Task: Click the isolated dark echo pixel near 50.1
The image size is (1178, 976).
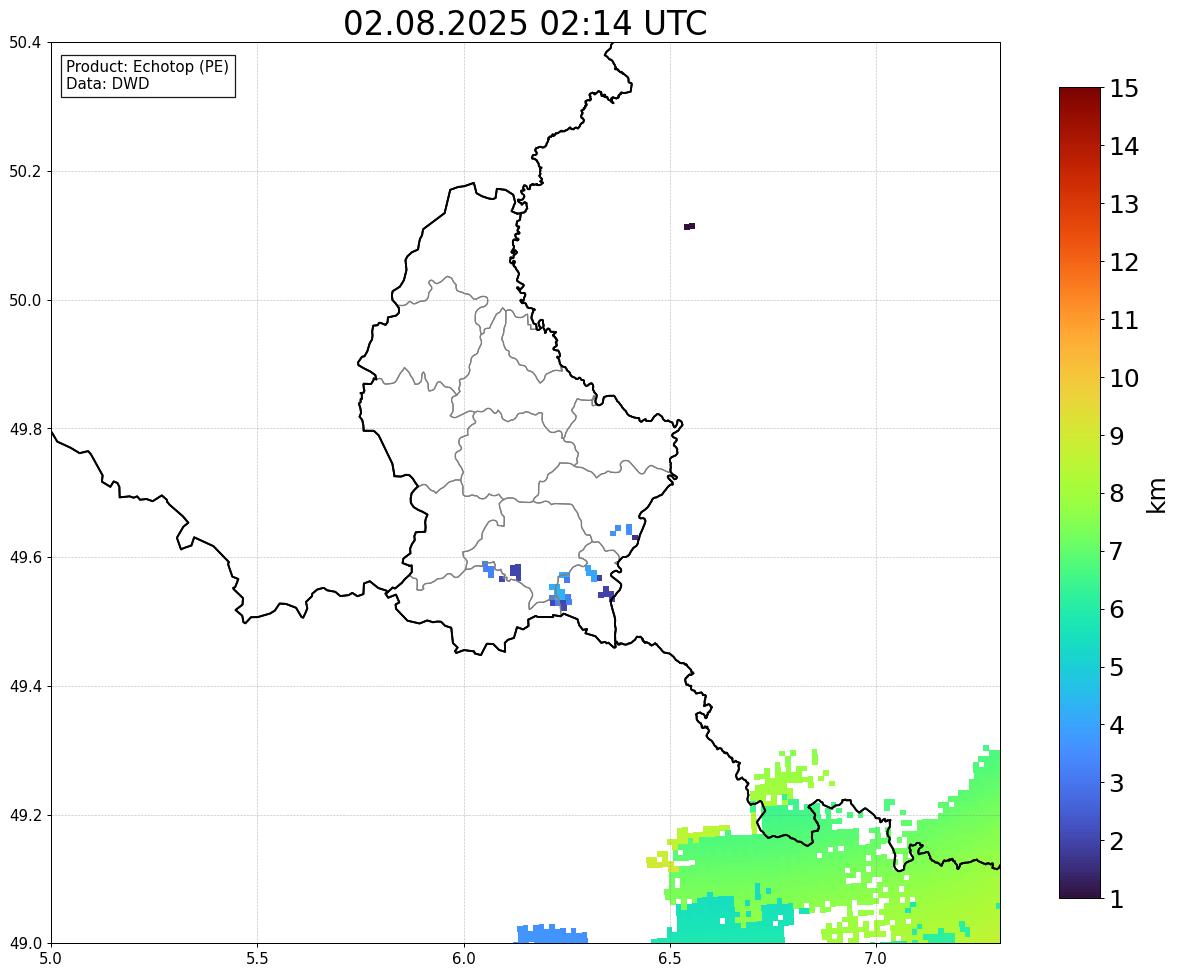Action: [689, 226]
